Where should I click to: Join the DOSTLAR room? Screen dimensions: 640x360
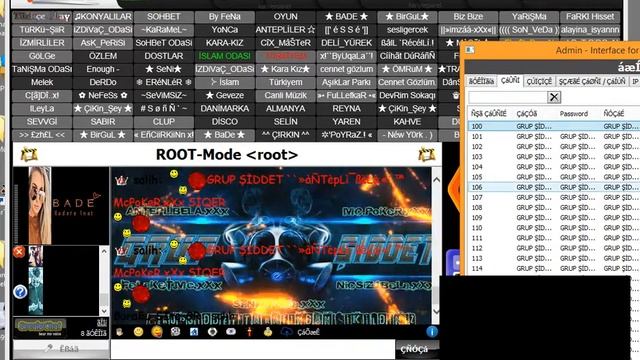click(x=164, y=56)
